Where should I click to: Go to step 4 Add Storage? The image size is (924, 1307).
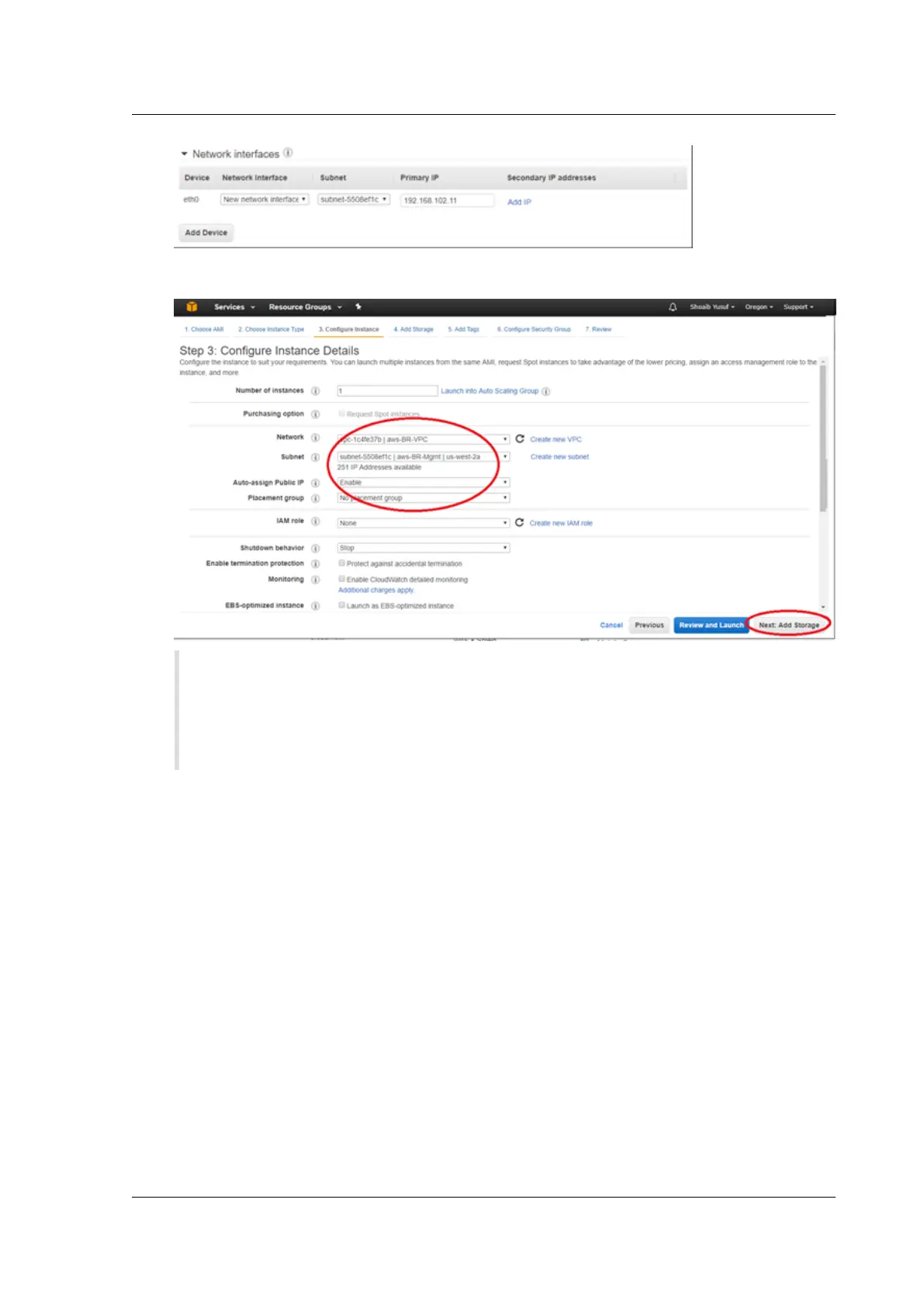tap(414, 329)
